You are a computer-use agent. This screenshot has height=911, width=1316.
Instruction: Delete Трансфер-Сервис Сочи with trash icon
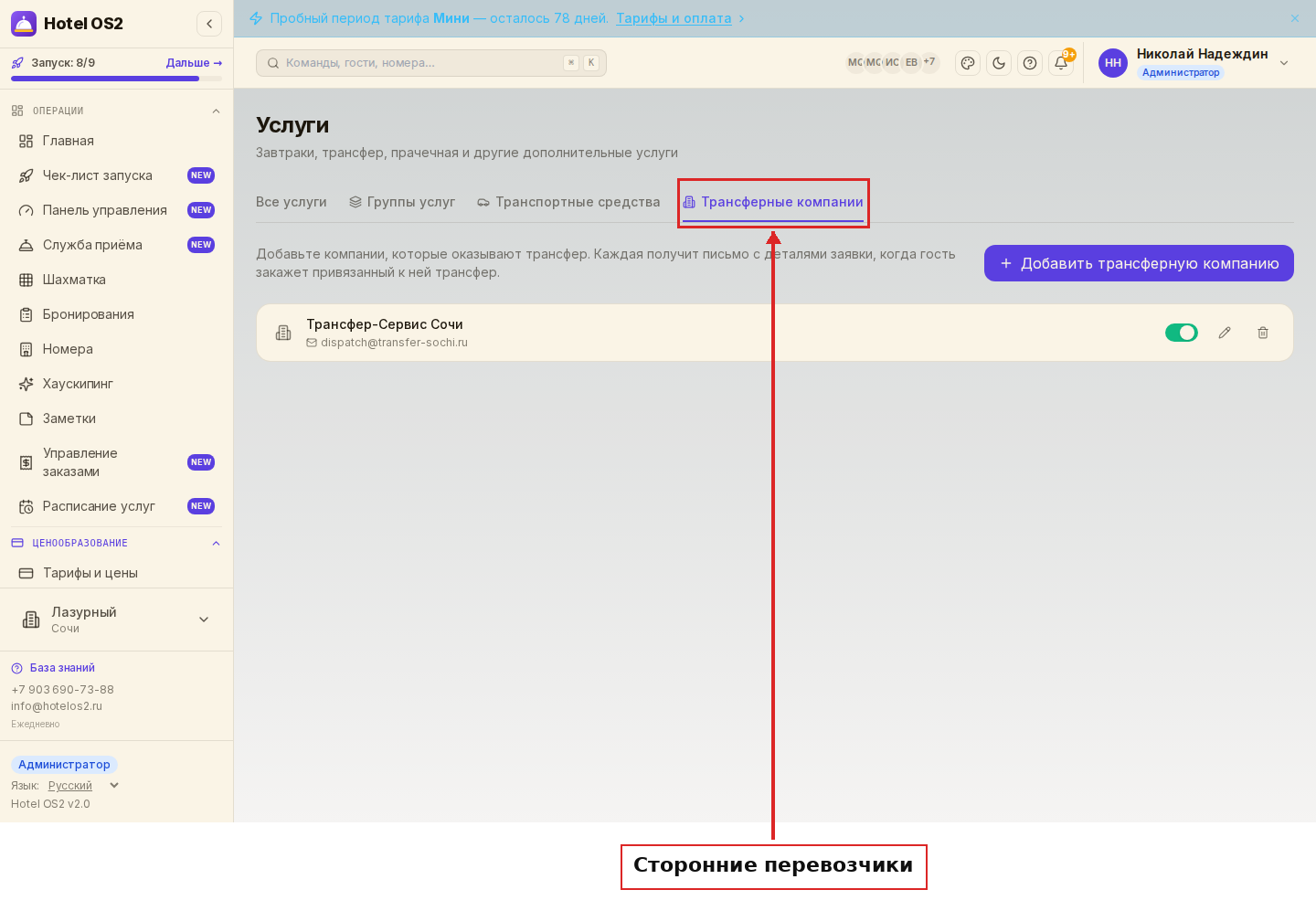point(1263,333)
